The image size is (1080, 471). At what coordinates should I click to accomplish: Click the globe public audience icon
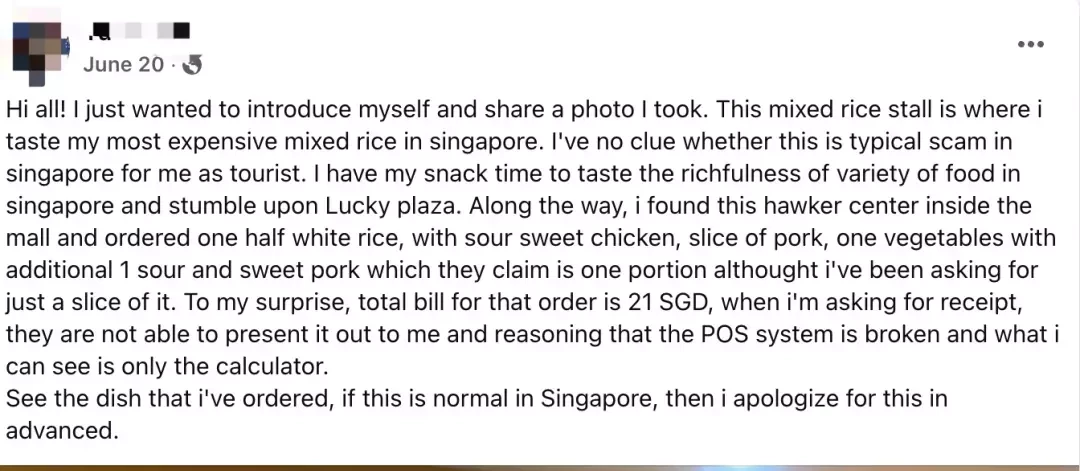click(194, 65)
